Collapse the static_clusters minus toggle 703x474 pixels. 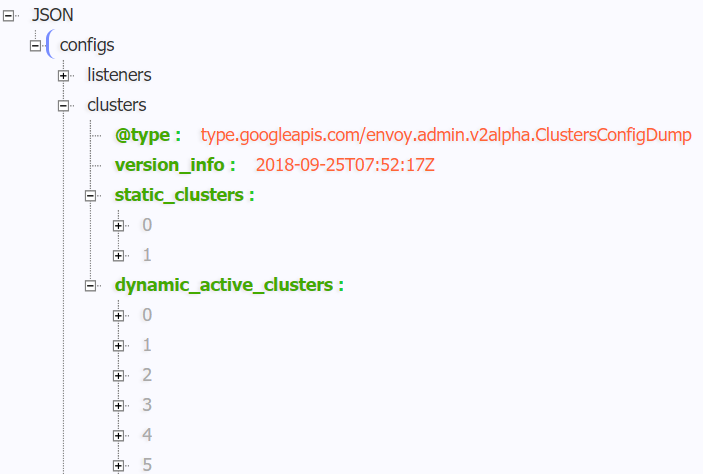pos(91,195)
